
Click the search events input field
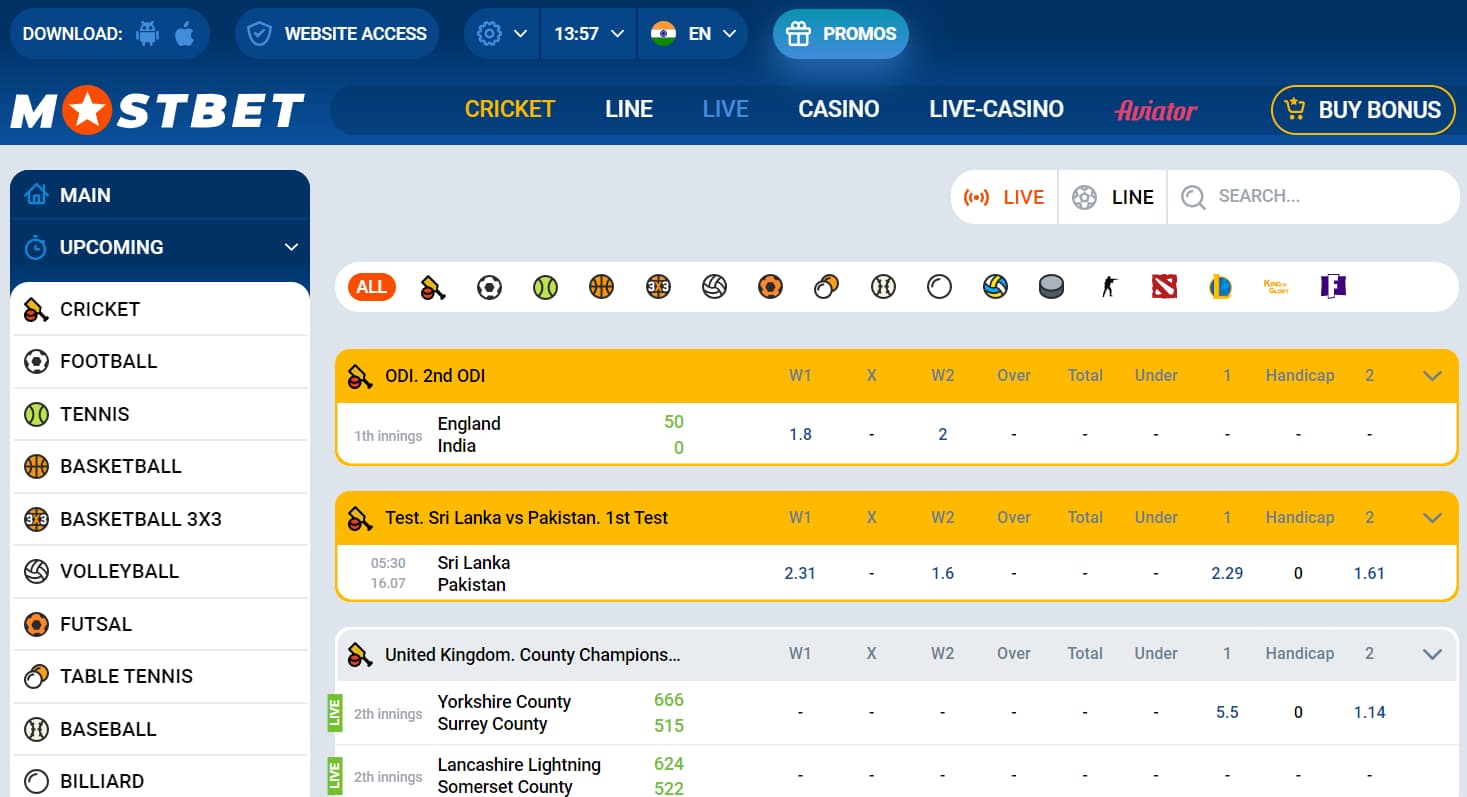pos(1313,197)
